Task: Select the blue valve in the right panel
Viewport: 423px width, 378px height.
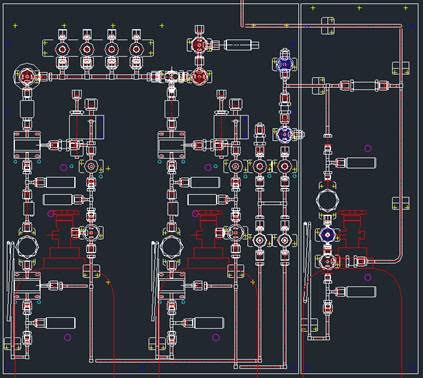Action: click(327, 235)
